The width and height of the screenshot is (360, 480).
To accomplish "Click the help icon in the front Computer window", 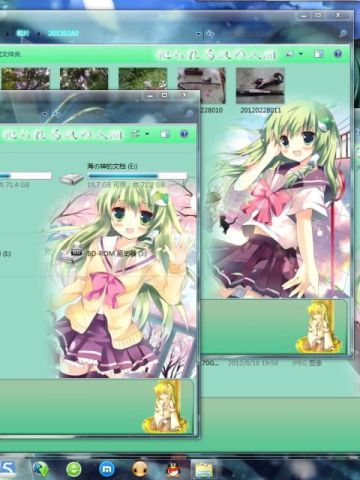I will (x=184, y=134).
